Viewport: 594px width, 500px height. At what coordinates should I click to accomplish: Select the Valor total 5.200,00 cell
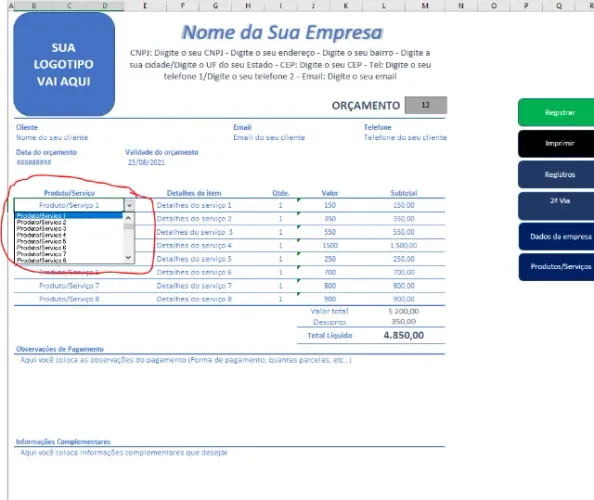point(403,311)
